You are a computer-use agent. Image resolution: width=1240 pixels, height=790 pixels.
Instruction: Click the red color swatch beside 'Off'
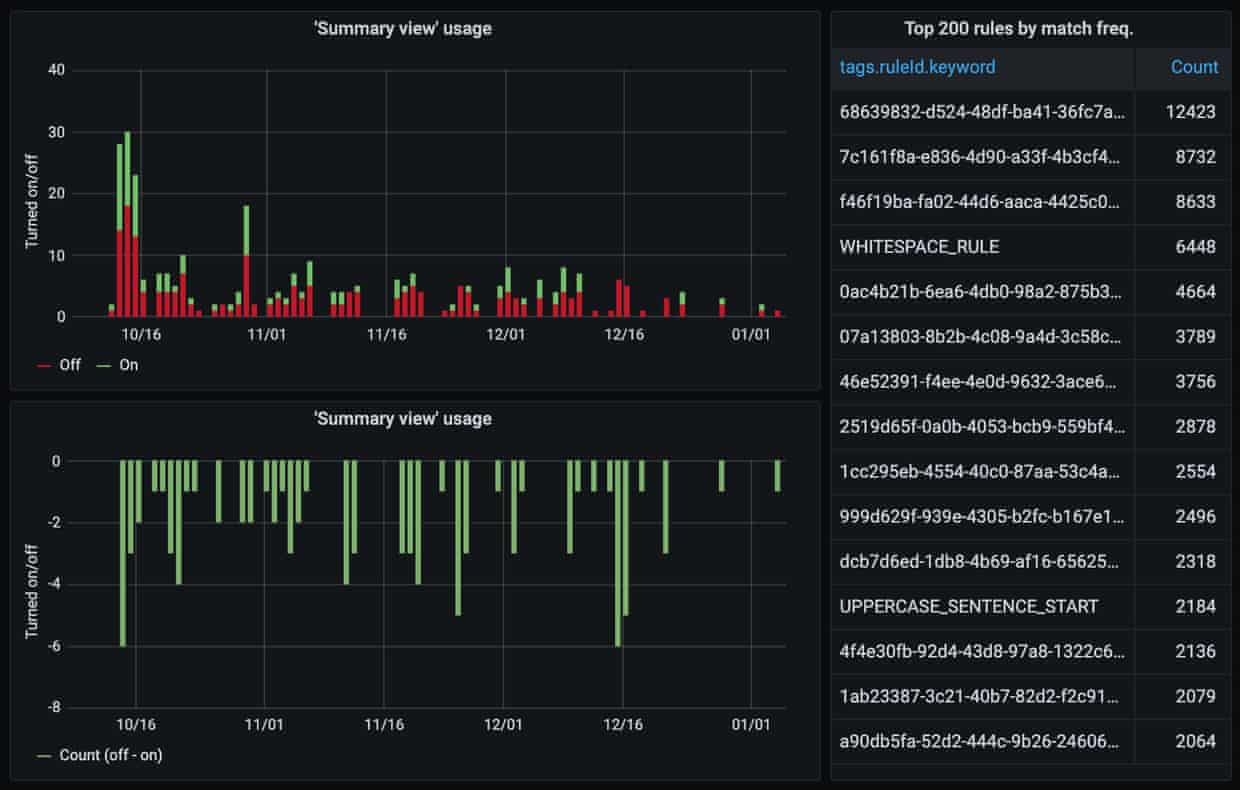coord(43,366)
